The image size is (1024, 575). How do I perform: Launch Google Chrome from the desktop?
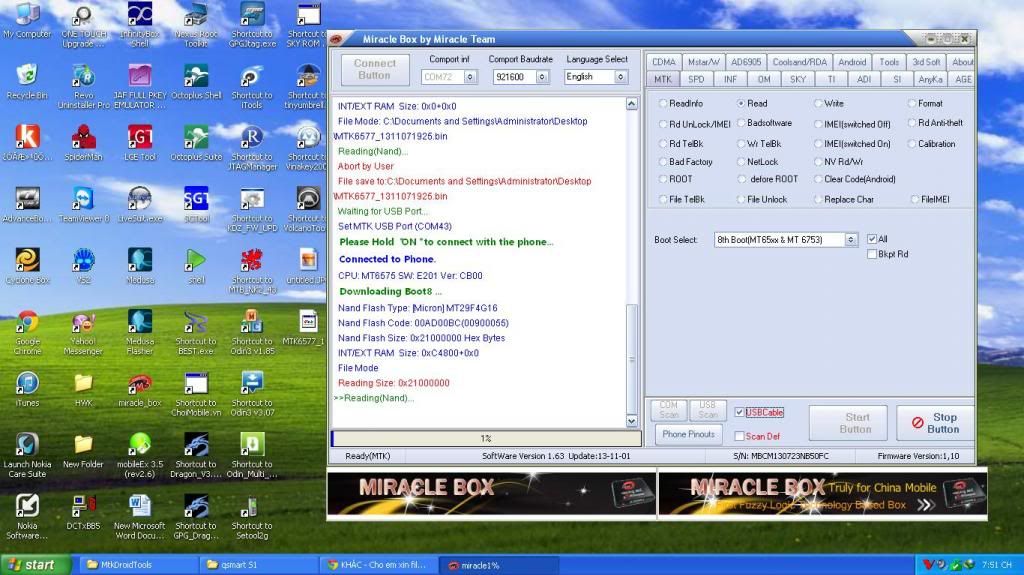(27, 333)
